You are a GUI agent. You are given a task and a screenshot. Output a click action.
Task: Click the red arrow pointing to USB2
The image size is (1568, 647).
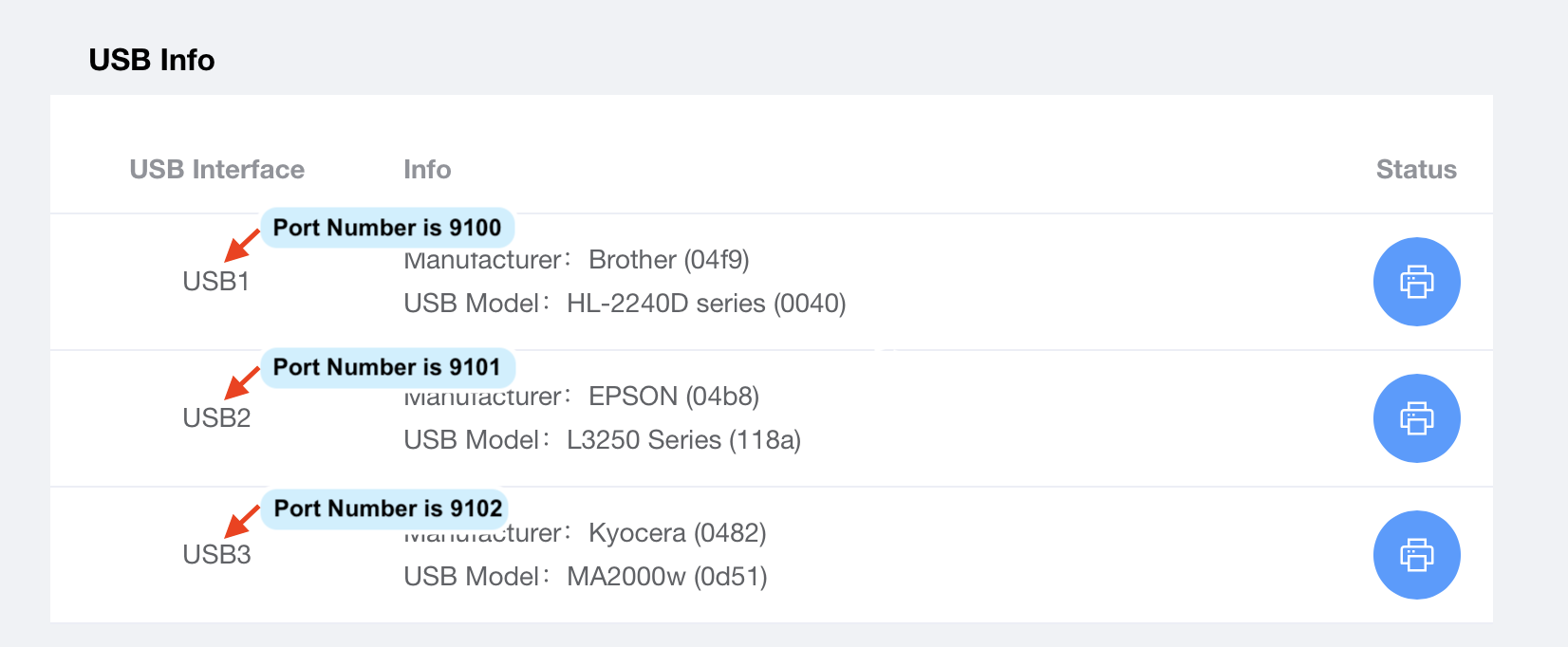point(241,383)
